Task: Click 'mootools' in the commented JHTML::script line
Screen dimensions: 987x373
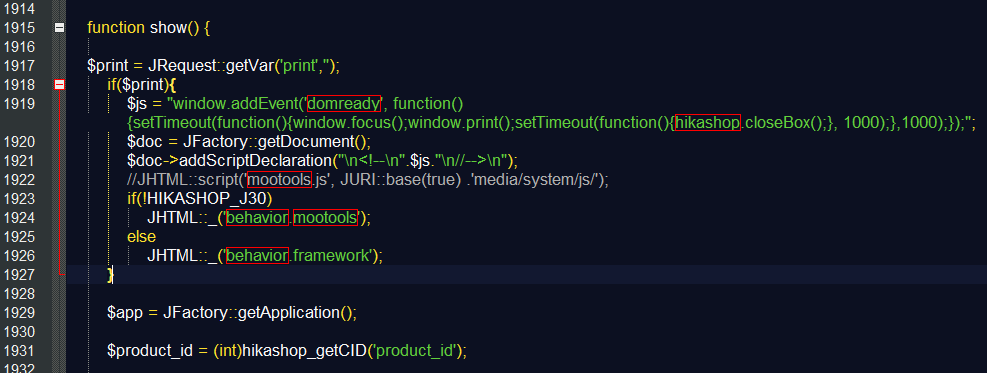Action: coord(279,179)
